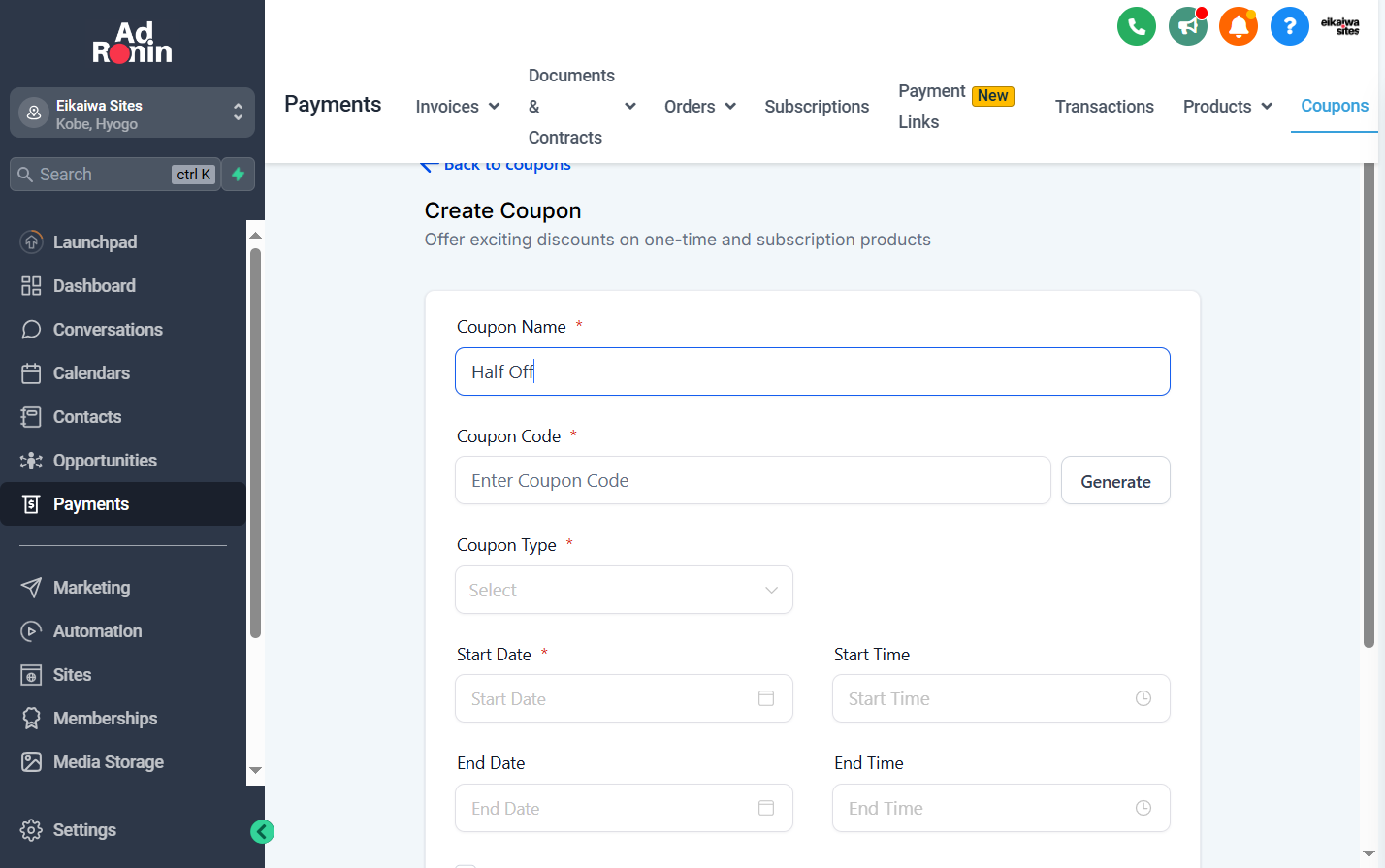This screenshot has height=868, width=1385.
Task: Click the Dashboard grid icon
Action: [31, 285]
